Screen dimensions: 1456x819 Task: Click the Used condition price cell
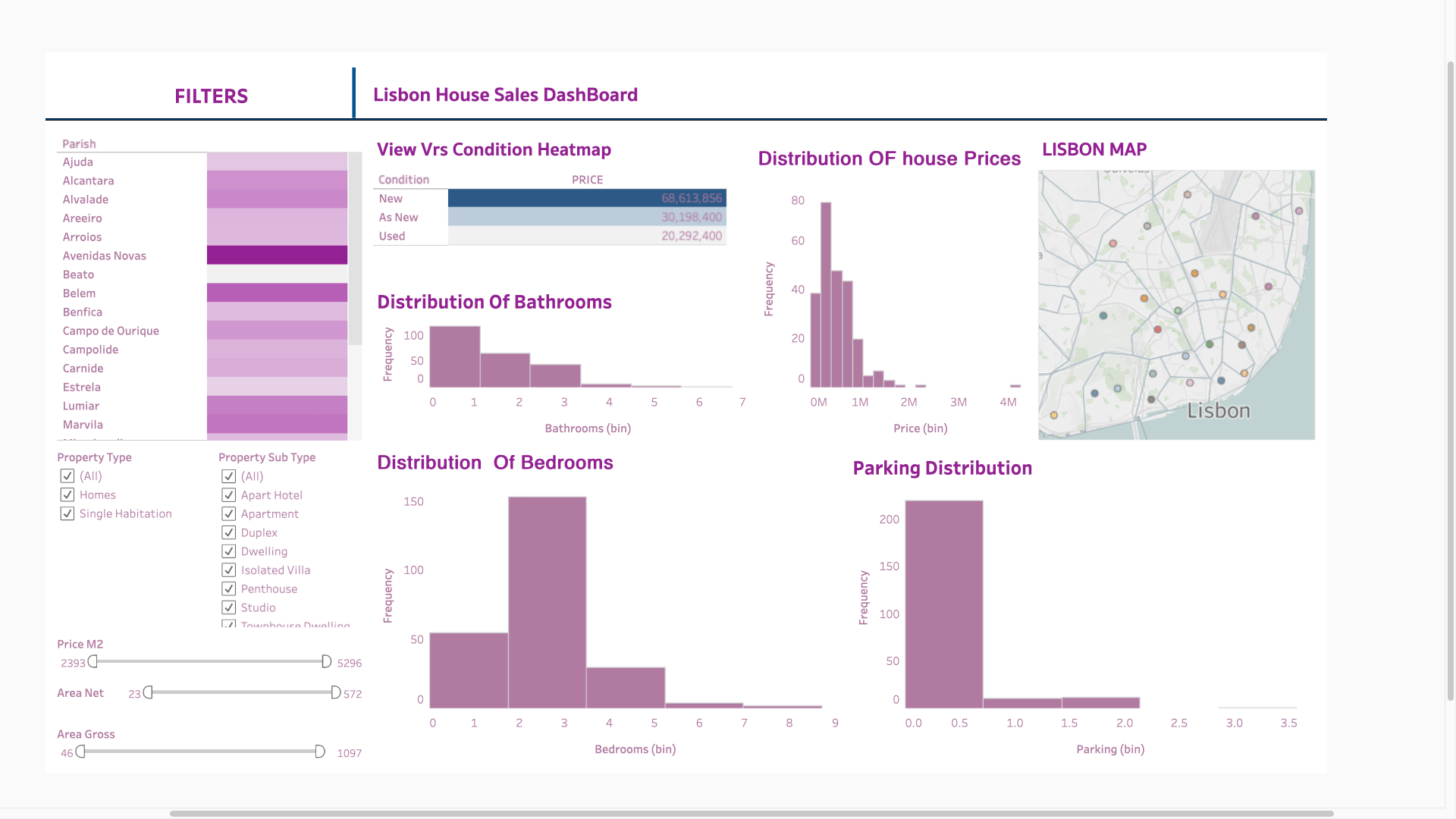(586, 237)
